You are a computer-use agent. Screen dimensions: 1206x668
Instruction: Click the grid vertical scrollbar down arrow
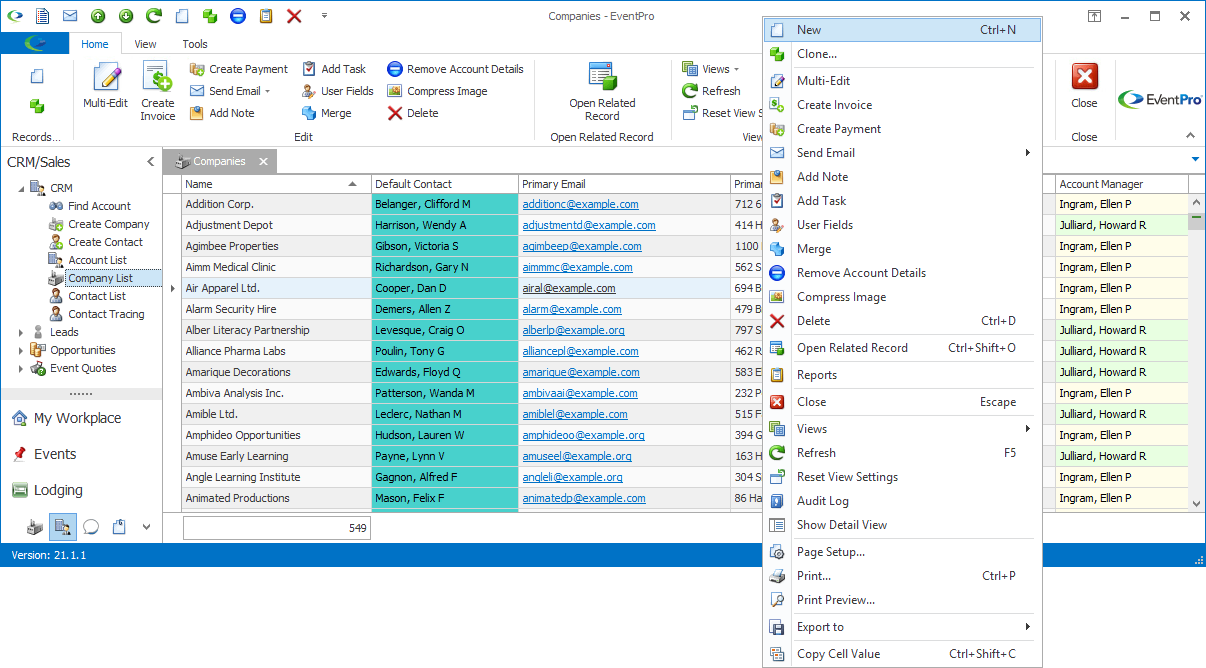(1197, 504)
